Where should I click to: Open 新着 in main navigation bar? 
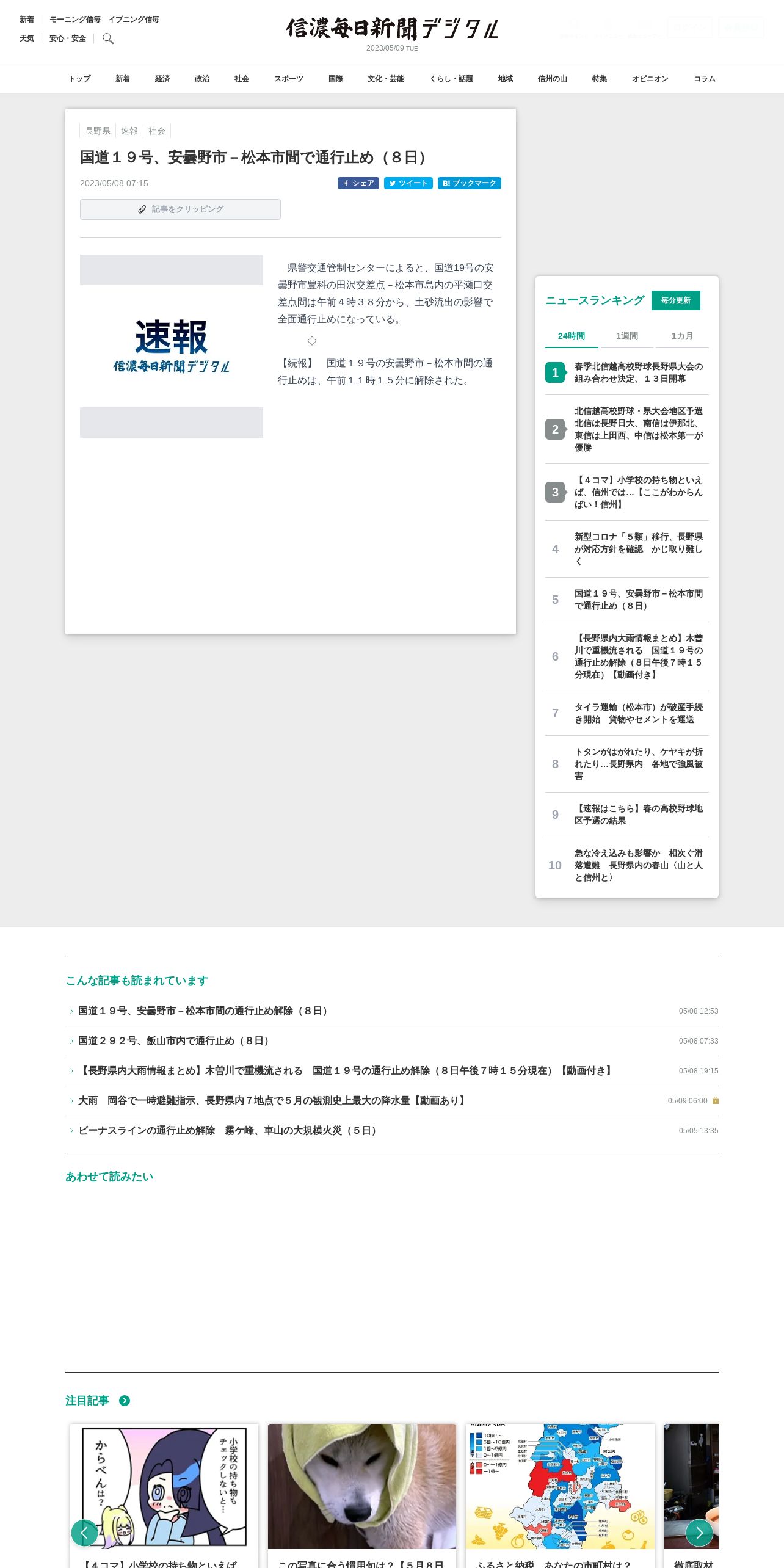click(x=123, y=79)
